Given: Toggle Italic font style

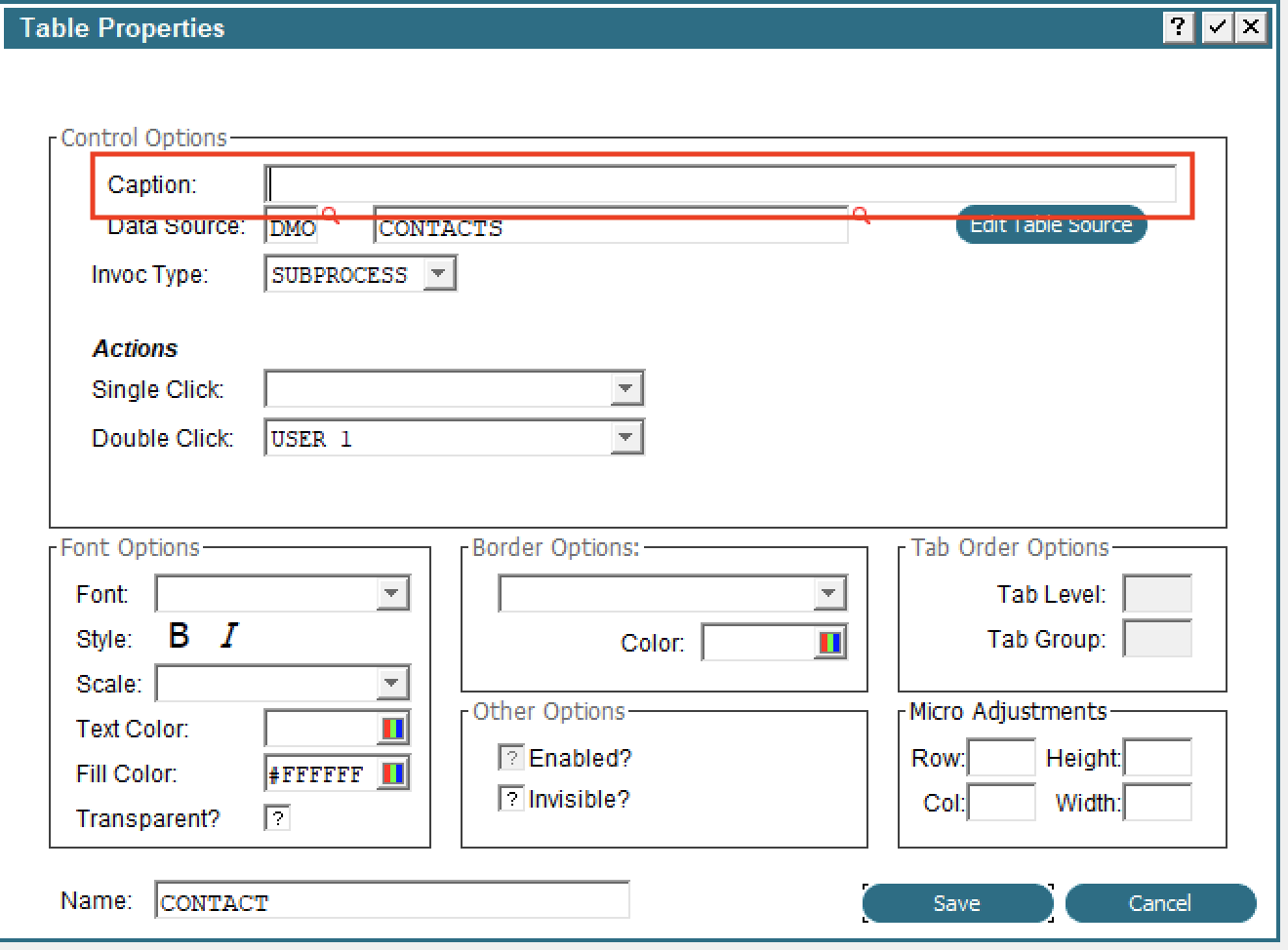Looking at the screenshot, I should click(229, 636).
